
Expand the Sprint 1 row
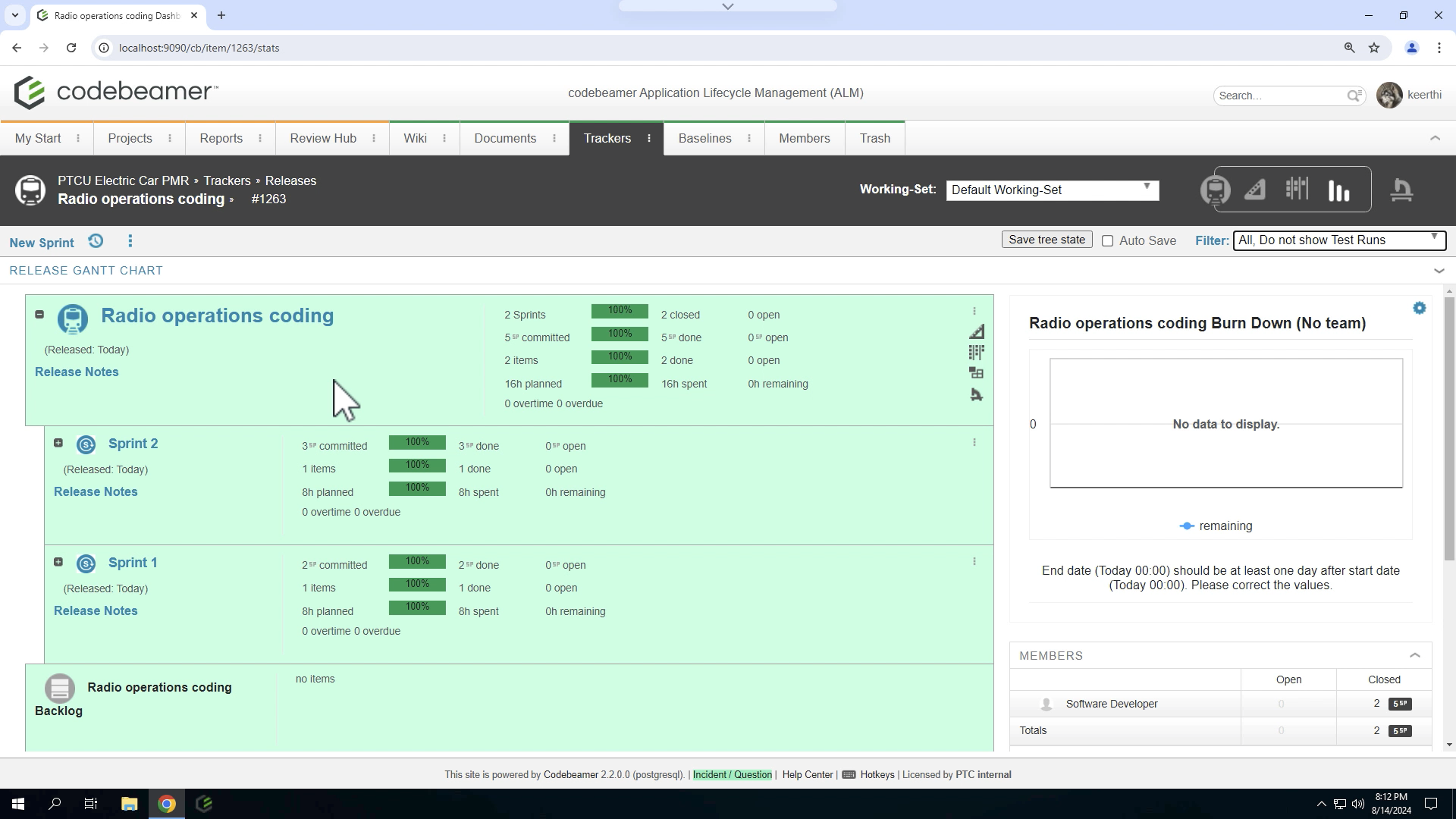point(58,562)
